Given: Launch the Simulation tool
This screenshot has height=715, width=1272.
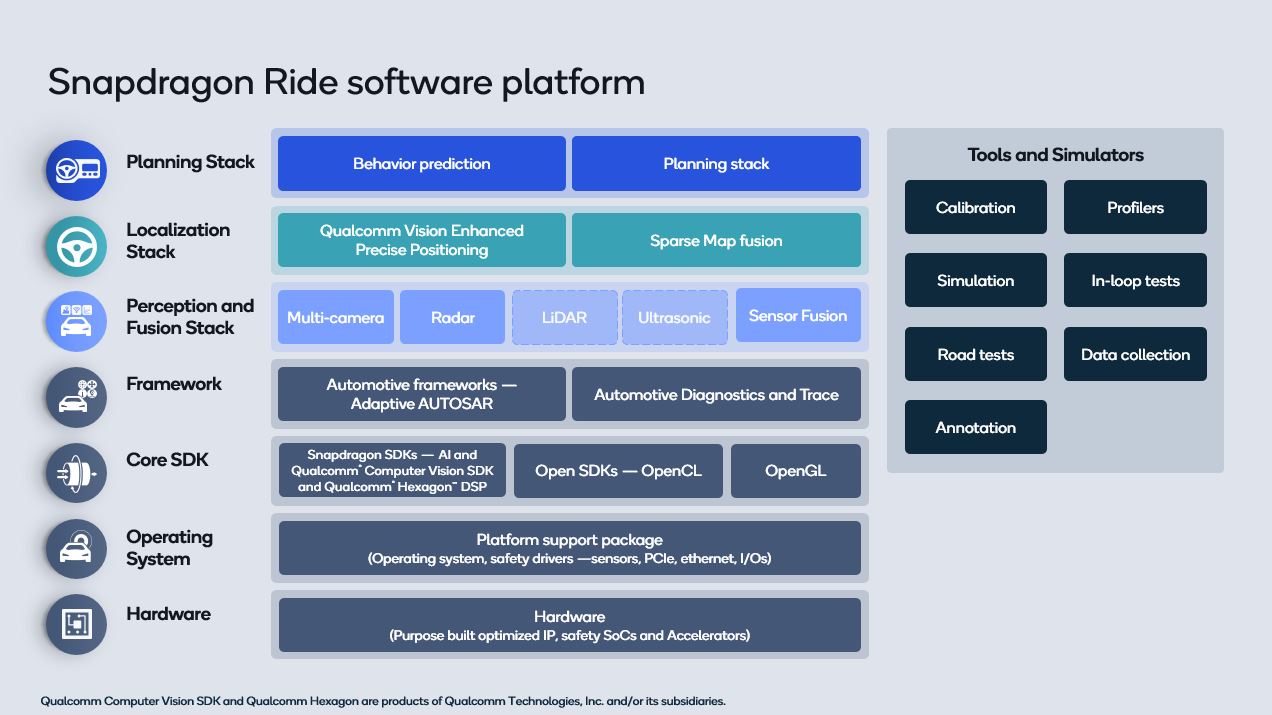Looking at the screenshot, I should point(975,280).
